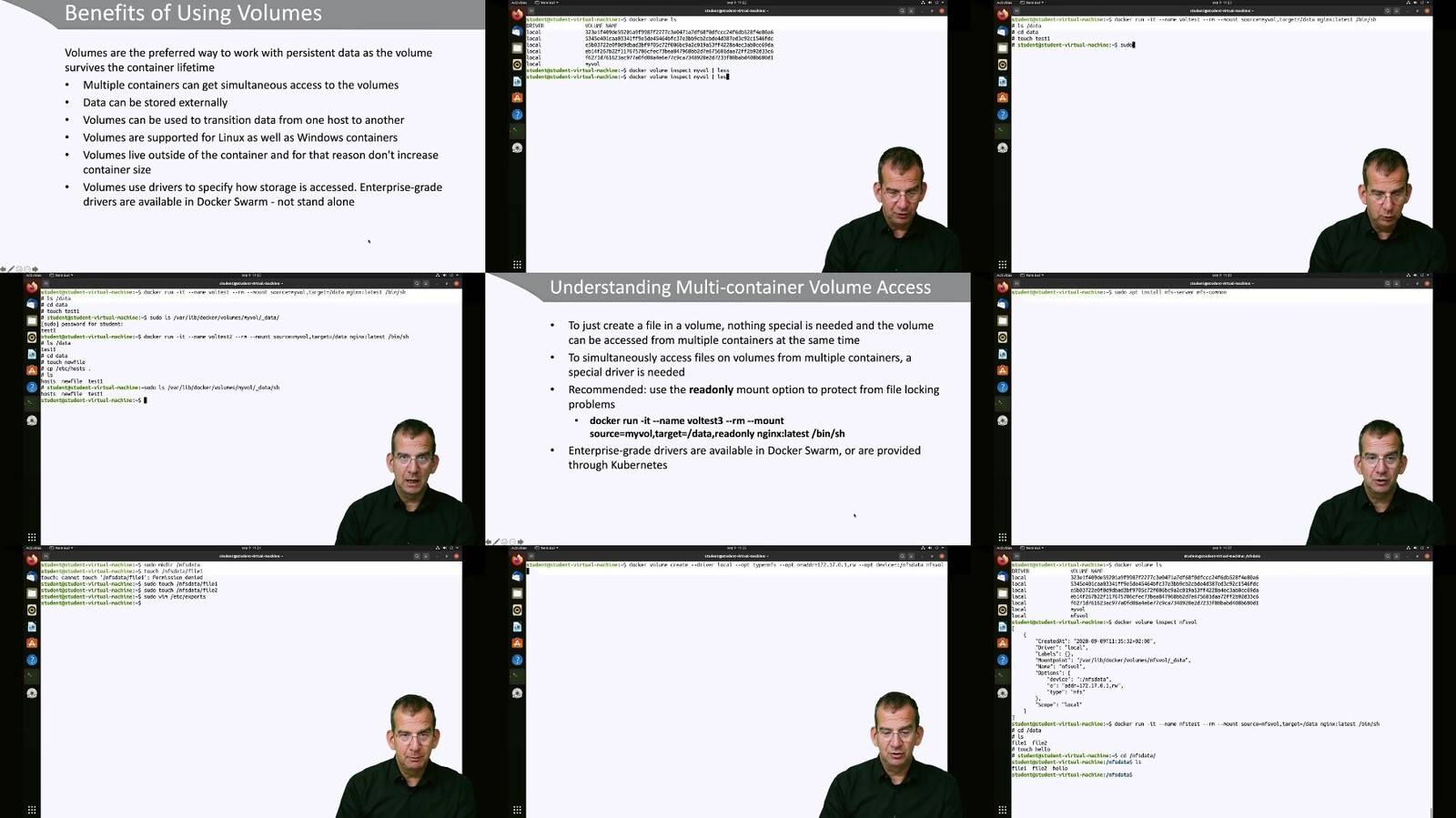Open LibreOffice Writer in the 'docker volume create' frame
Screen dimensions: 1456x818
pyautogui.click(x=517, y=626)
